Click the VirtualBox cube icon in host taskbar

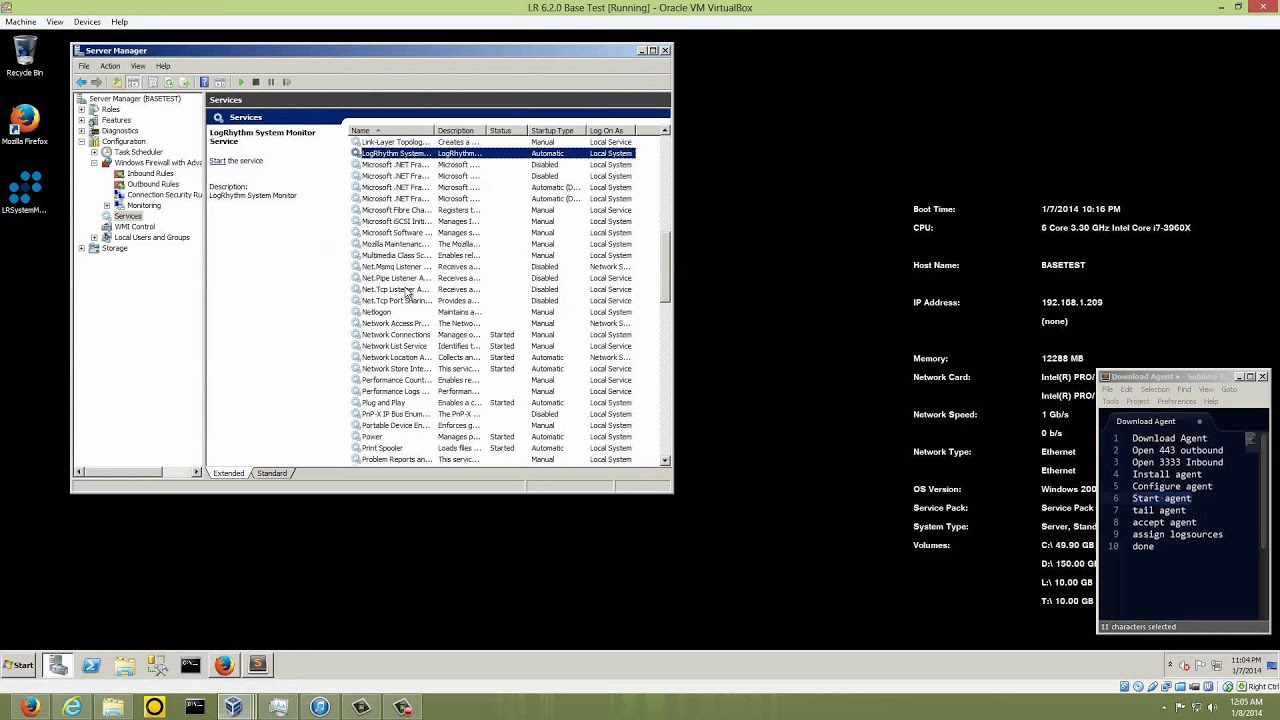[x=233, y=707]
